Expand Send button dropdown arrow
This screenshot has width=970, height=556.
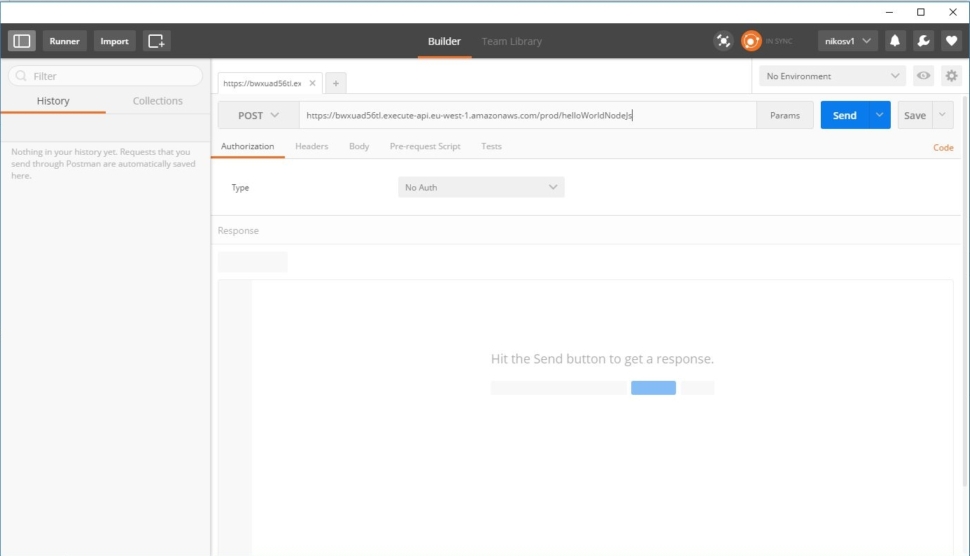click(x=879, y=115)
